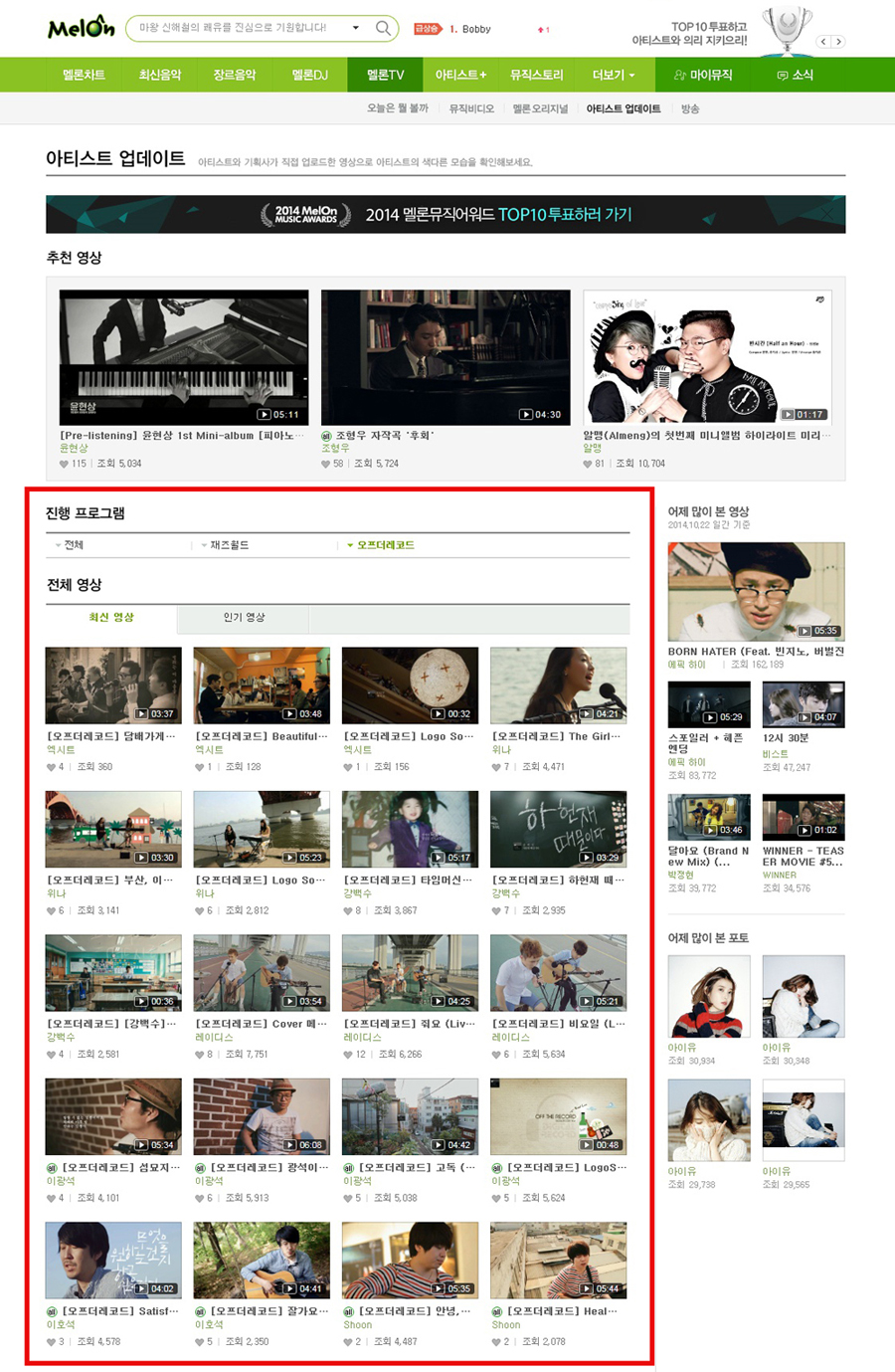Click the heart under the 알맹(Almeng) video
Image resolution: width=895 pixels, height=1372 pixels.
pos(588,464)
